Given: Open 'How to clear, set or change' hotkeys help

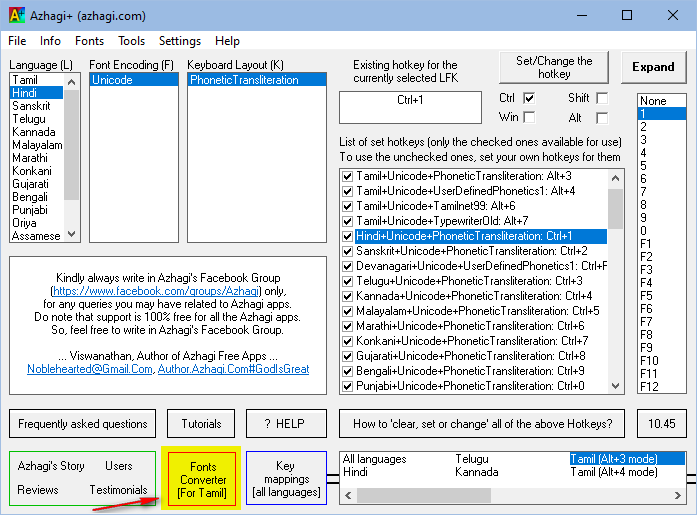Looking at the screenshot, I should (x=482, y=423).
